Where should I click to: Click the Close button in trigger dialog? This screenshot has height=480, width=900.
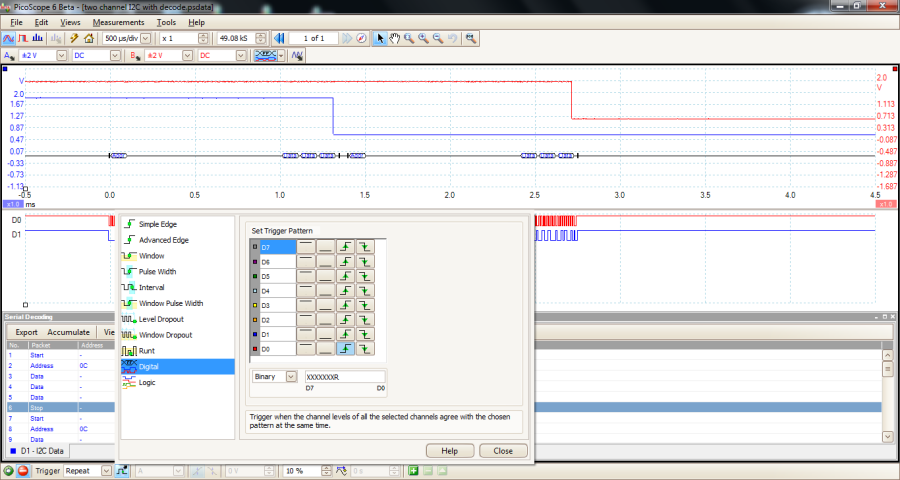pyautogui.click(x=502, y=450)
